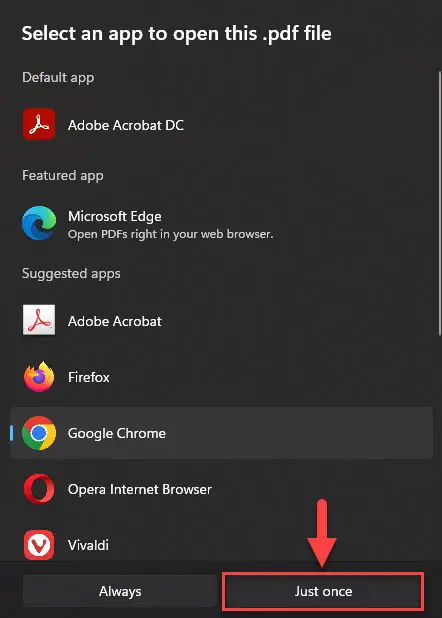Choose Microsoft Edge featured app entry
442x618 pixels.
tap(221, 223)
